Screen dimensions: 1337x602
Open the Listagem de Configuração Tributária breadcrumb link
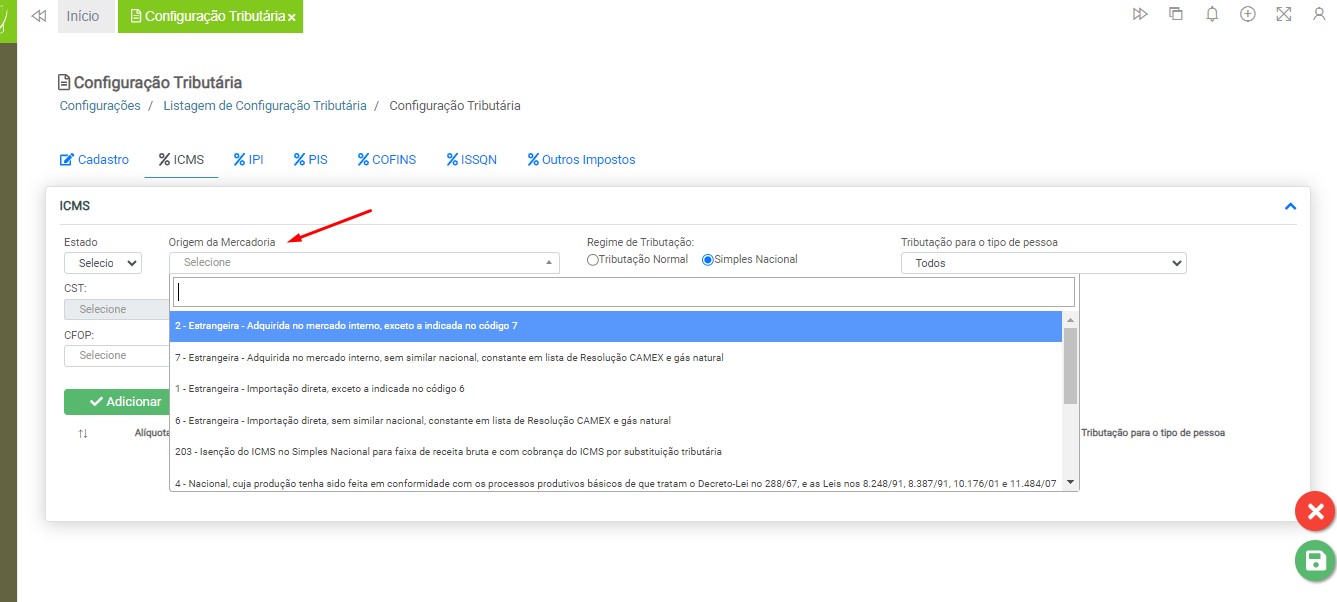coord(265,106)
